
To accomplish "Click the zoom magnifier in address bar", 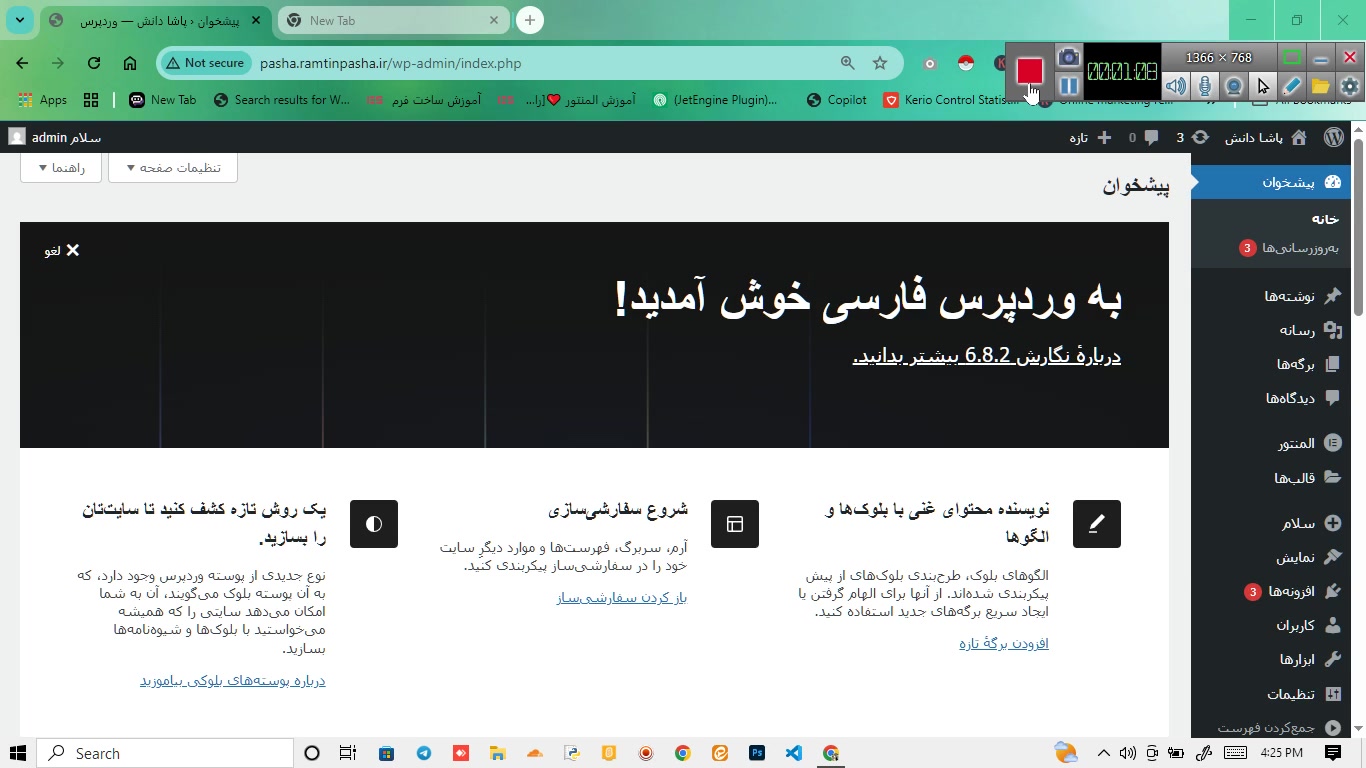I will coord(848,63).
